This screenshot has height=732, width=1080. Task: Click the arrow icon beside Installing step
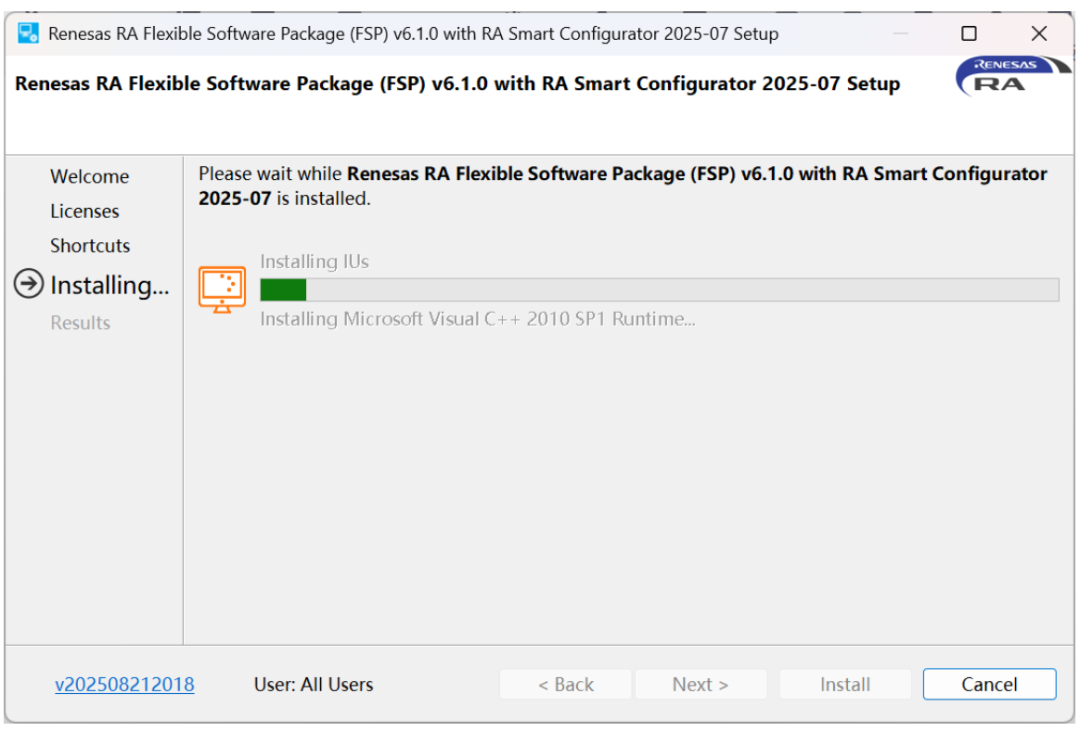click(x=29, y=285)
